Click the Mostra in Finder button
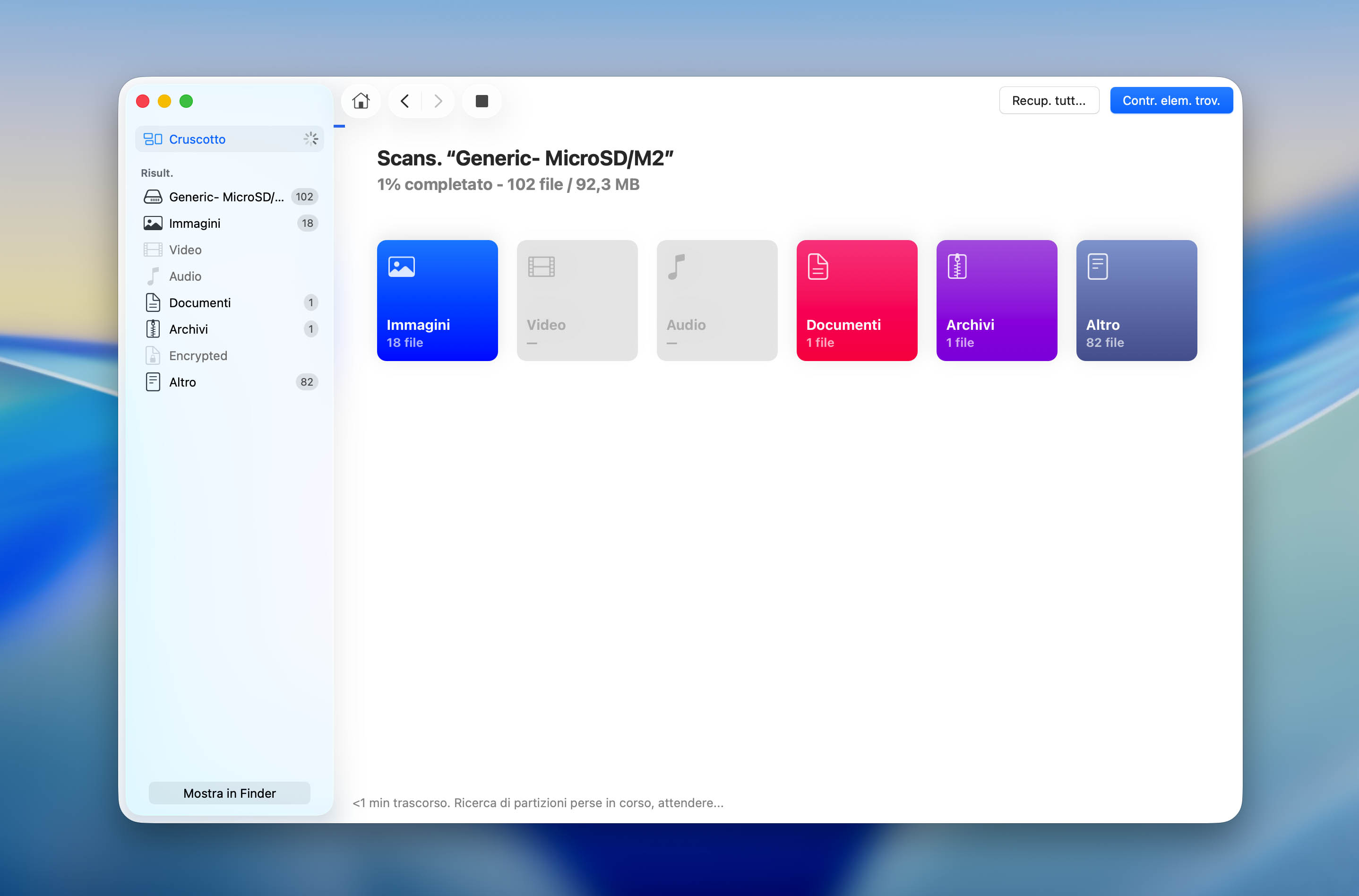1359x896 pixels. pyautogui.click(x=230, y=793)
